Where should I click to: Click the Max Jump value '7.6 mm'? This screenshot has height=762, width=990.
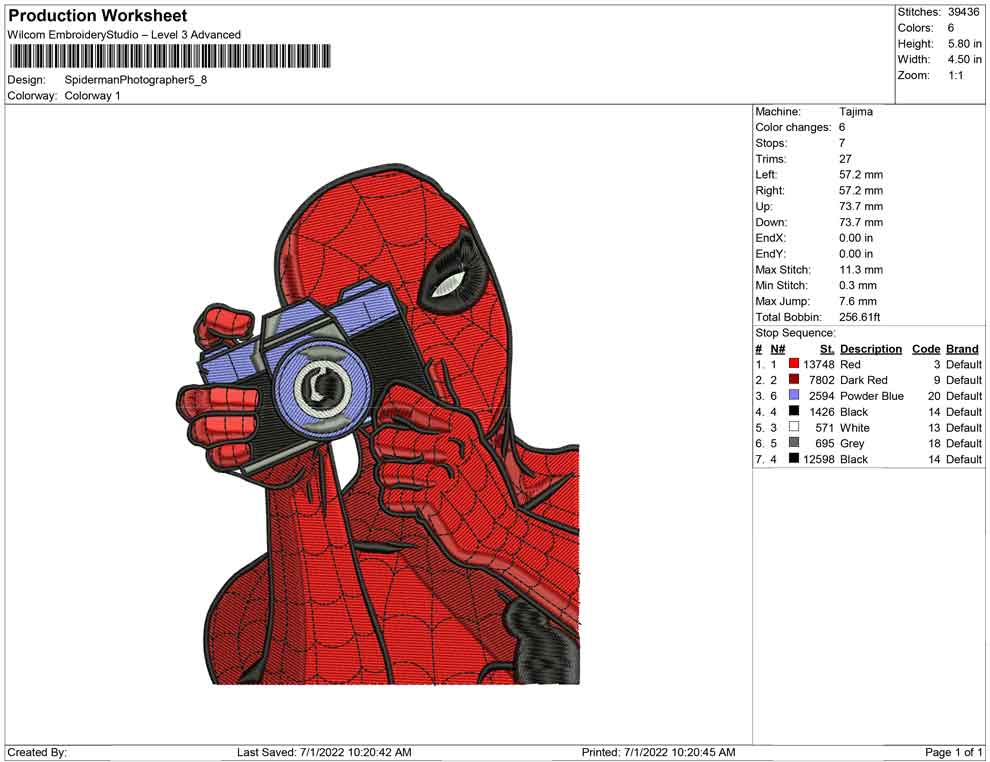(x=857, y=301)
